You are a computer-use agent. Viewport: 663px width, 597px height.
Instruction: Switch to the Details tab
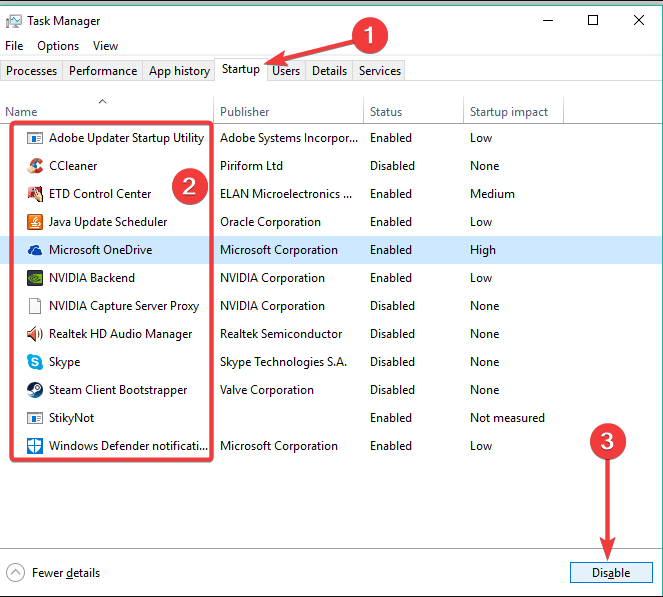(x=329, y=71)
